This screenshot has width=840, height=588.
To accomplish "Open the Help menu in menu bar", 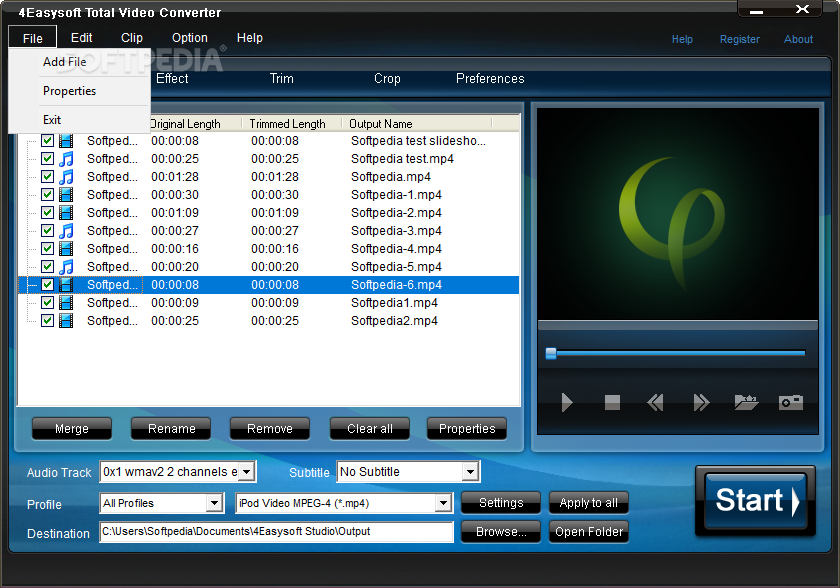I will [250, 38].
